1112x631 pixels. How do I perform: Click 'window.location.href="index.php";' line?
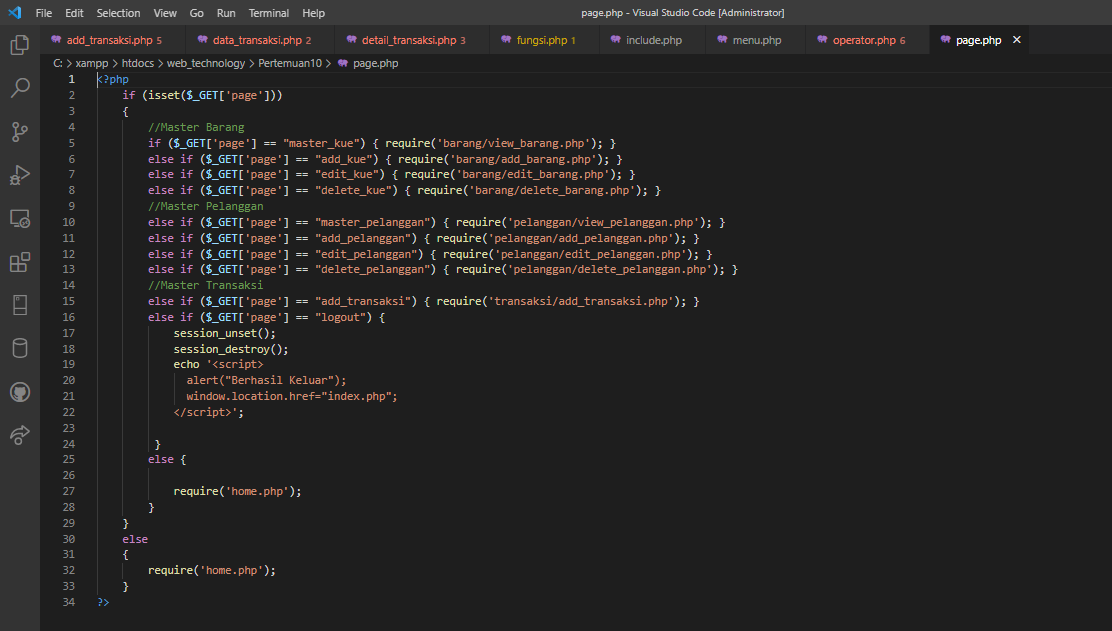click(x=292, y=396)
